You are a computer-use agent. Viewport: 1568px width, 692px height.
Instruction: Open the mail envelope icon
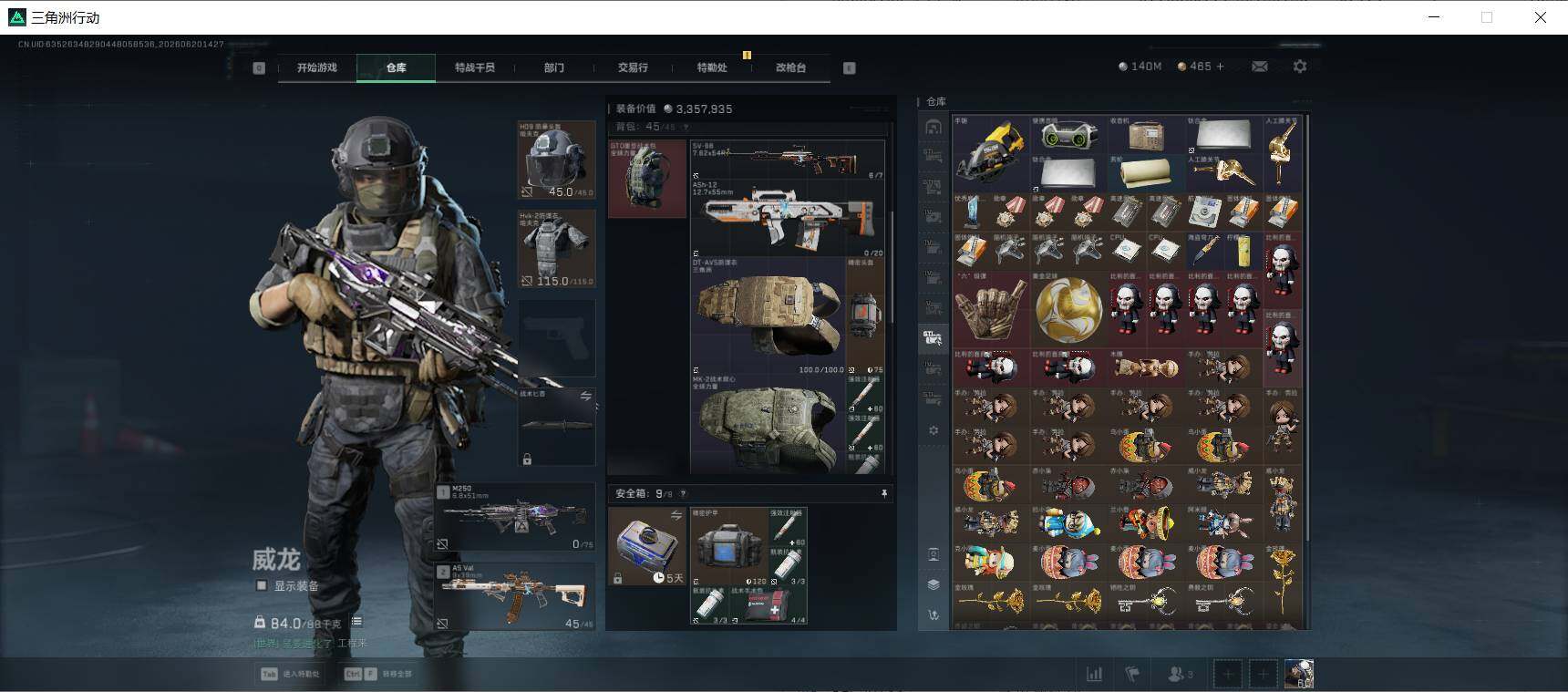coord(1259,67)
